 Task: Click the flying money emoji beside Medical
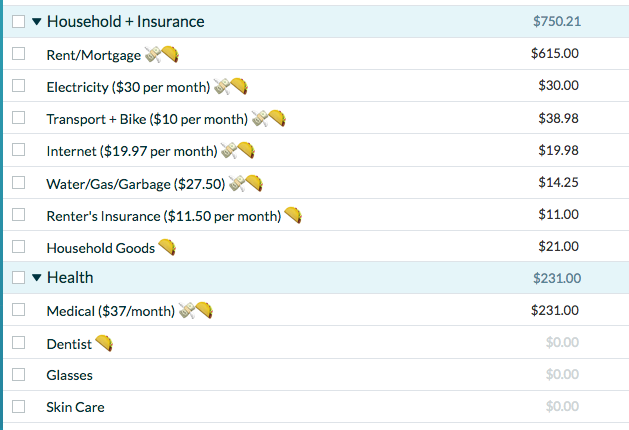click(187, 310)
